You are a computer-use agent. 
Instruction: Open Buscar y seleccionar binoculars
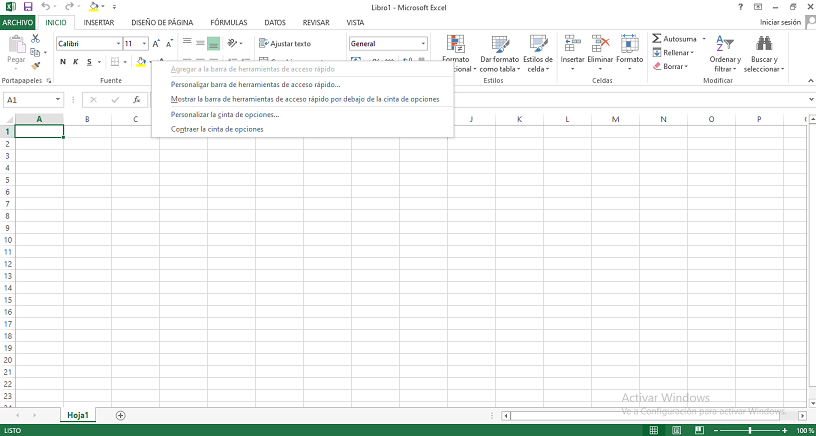pyautogui.click(x=764, y=54)
